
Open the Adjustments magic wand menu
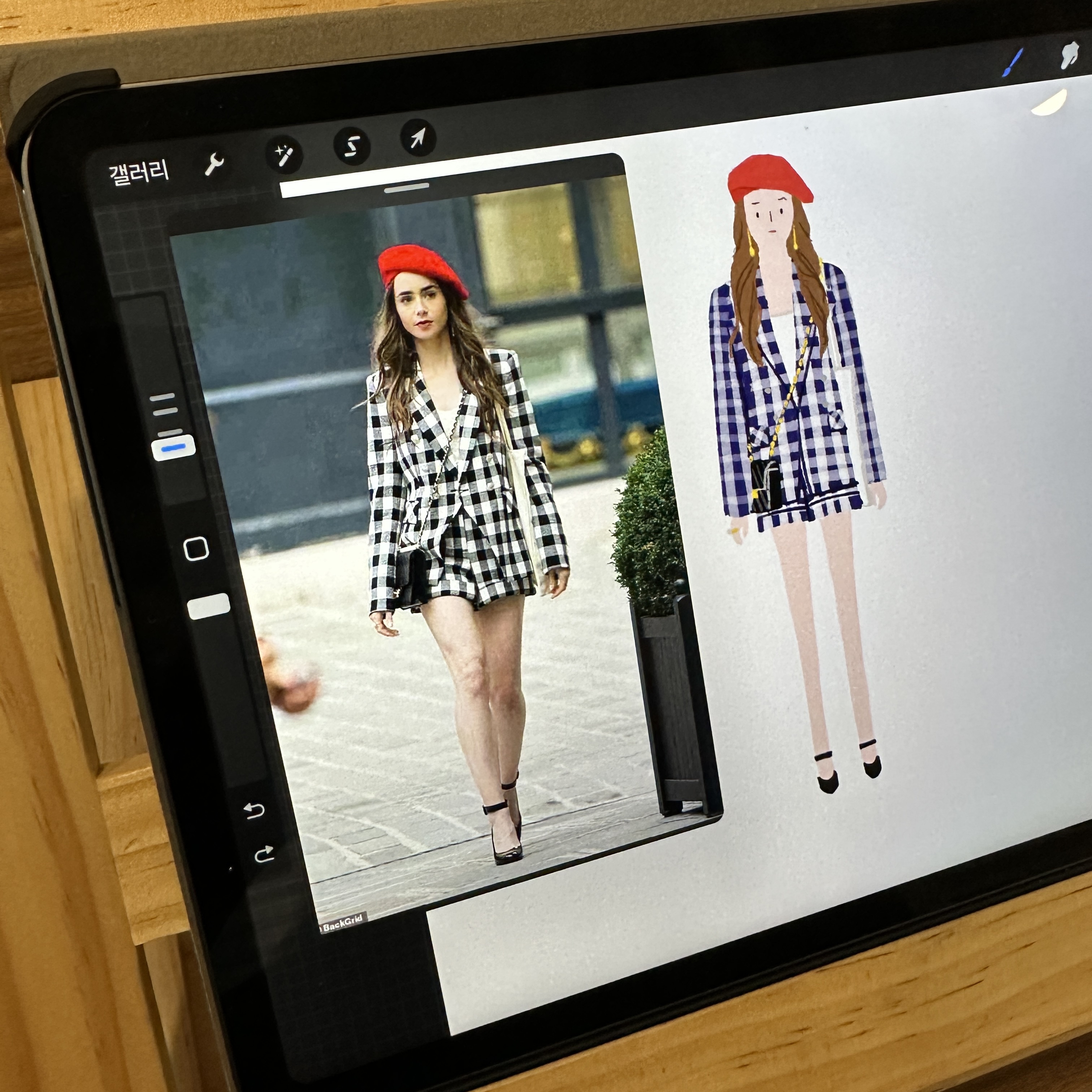point(284,154)
